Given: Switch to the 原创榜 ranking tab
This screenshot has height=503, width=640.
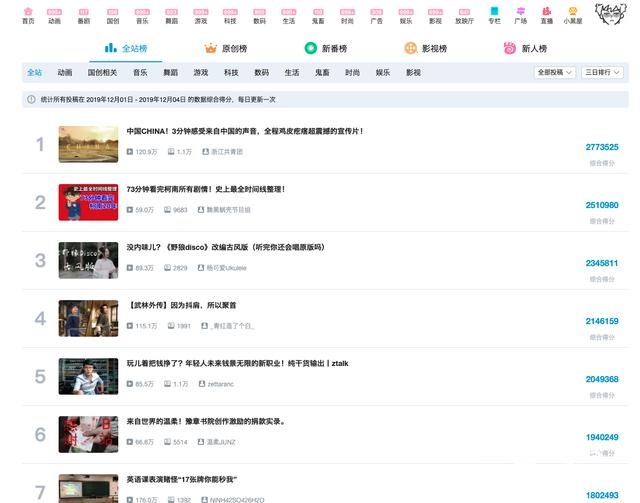Looking at the screenshot, I should (226, 48).
